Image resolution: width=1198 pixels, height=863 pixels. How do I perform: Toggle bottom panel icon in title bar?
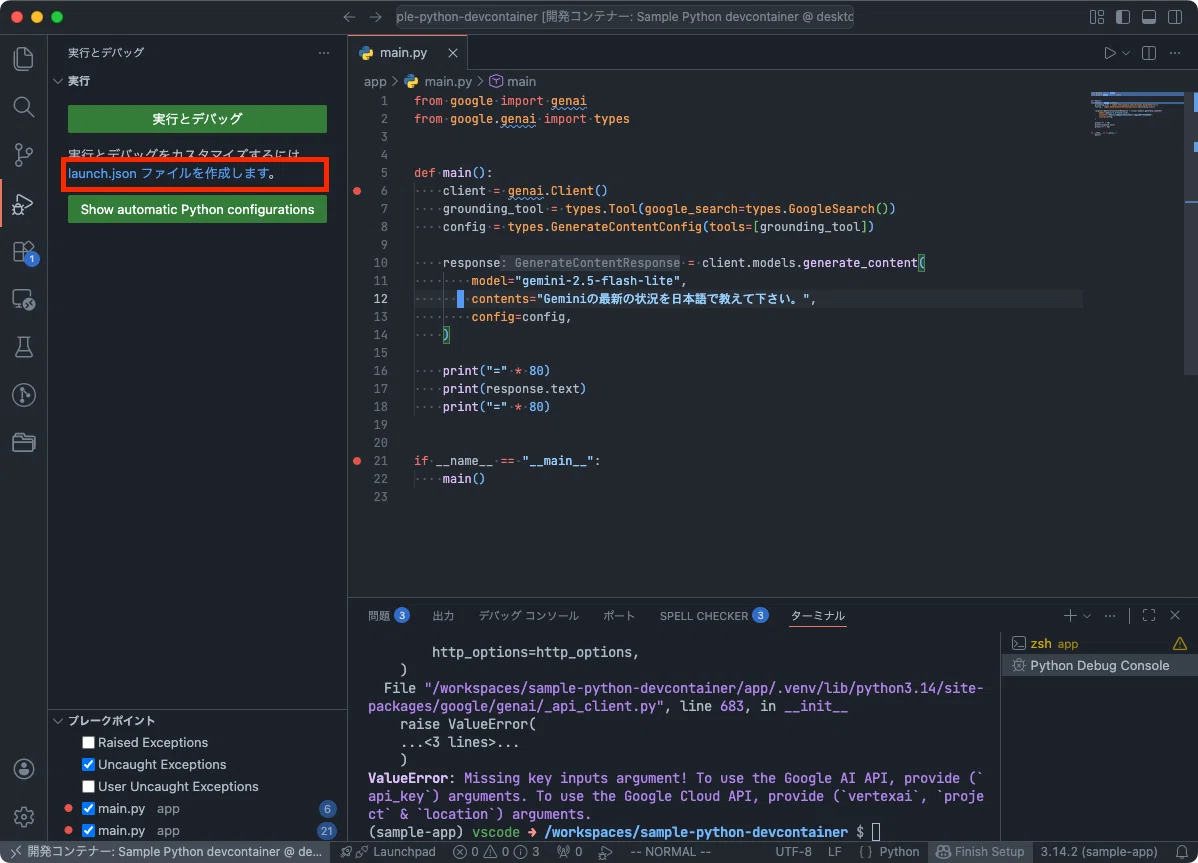coord(1149,17)
